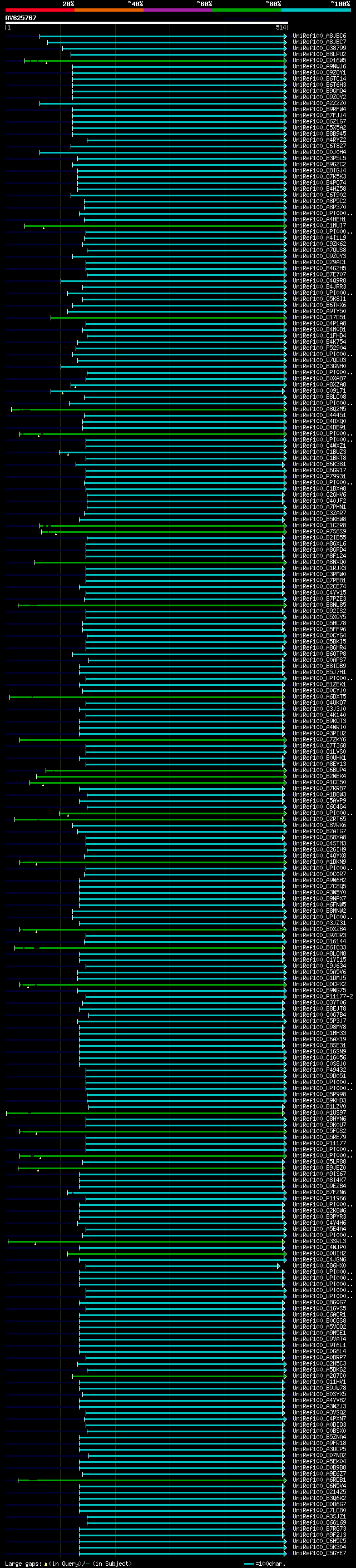Click the UniRef100_C5X5A2 entry
The height and width of the screenshot is (1568, 356).
pos(319,128)
